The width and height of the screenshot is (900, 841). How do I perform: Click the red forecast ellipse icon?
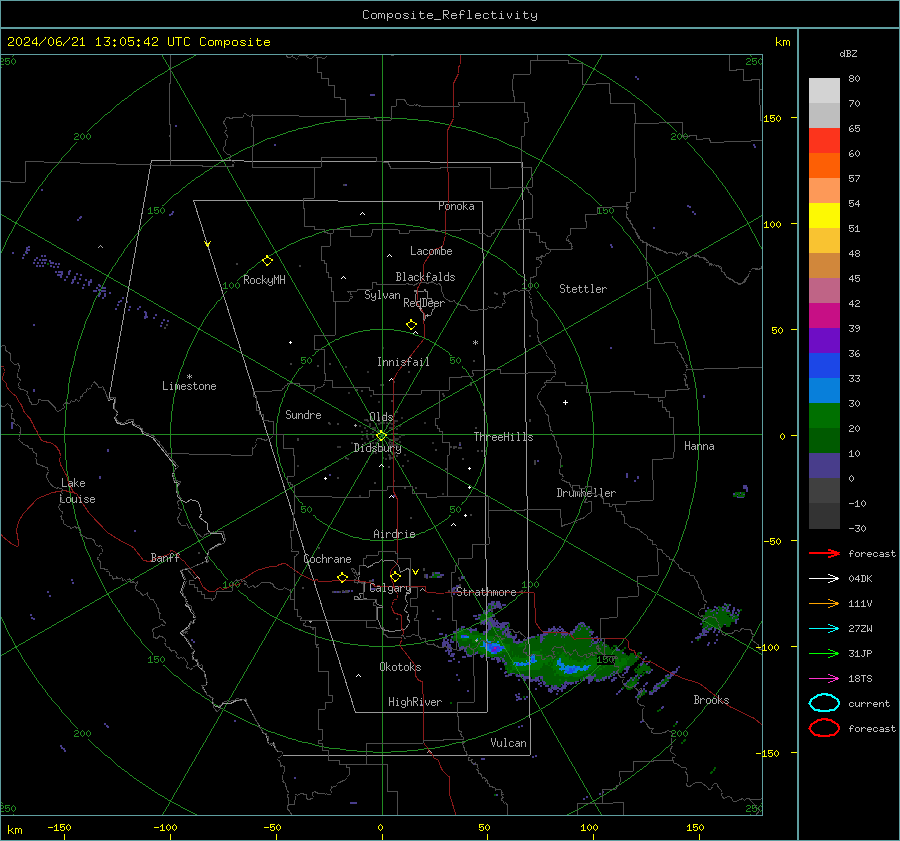[x=824, y=728]
